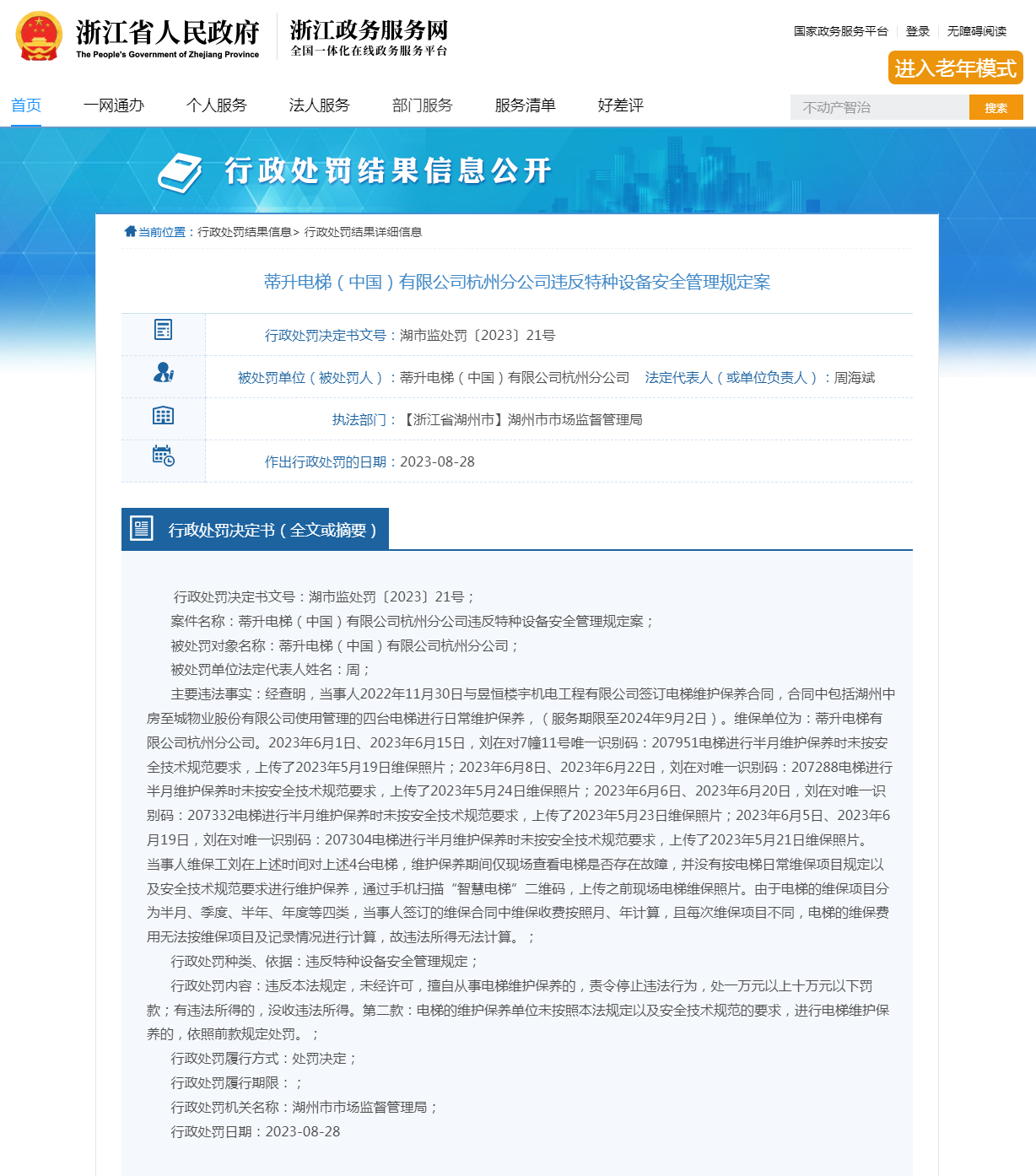The image size is (1036, 1176).
Task: Click the document icon next to 行政处罚决定书文号
Action: (x=163, y=330)
